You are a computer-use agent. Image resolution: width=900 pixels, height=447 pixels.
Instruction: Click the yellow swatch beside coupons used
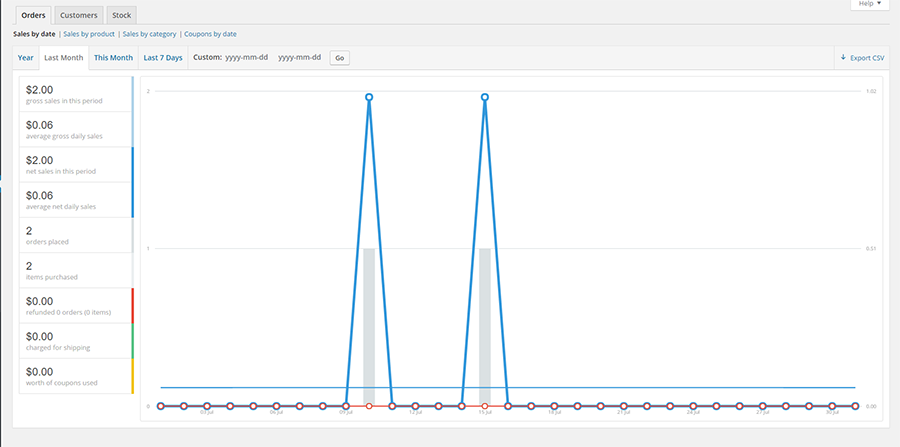pos(133,376)
